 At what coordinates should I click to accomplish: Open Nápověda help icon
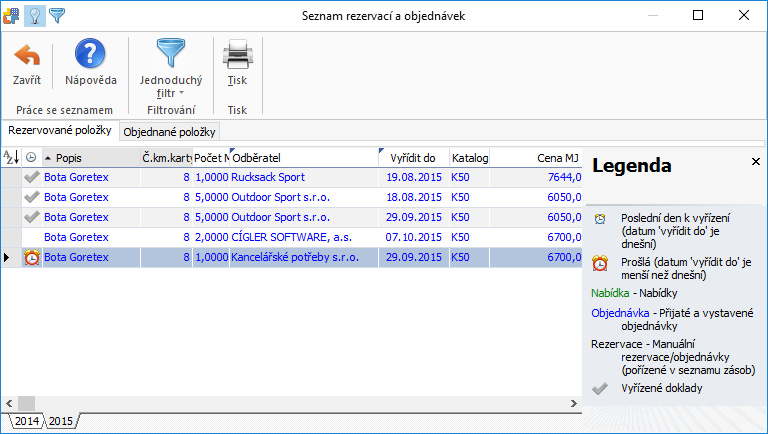(91, 54)
